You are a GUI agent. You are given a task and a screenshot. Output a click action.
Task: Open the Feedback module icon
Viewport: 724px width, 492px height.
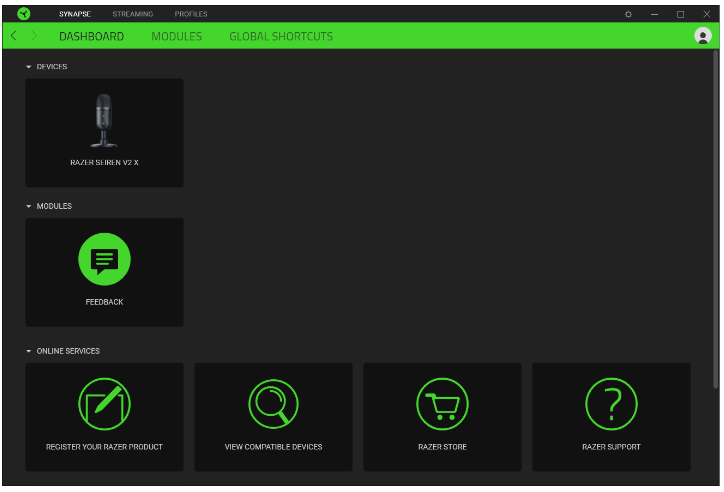[x=104, y=259]
